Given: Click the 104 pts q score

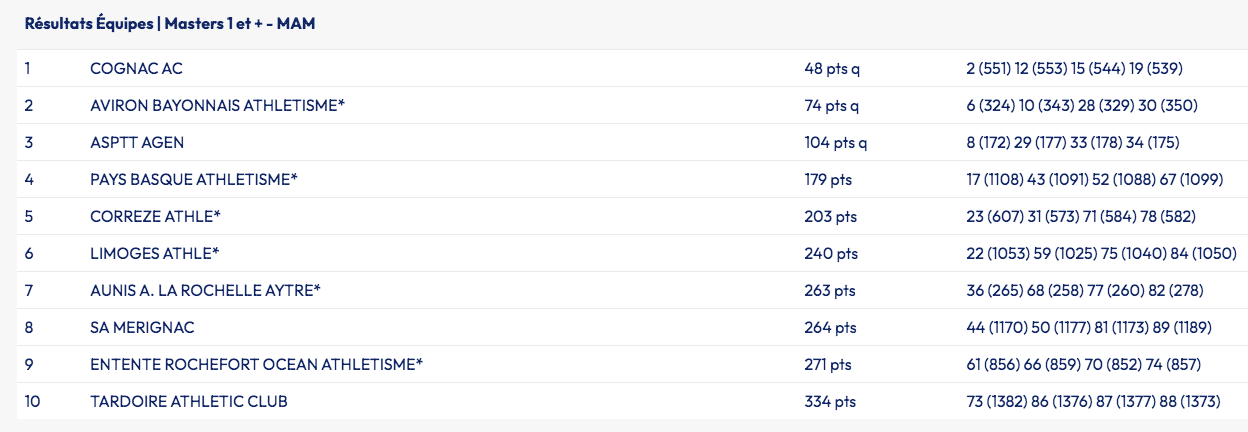Looking at the screenshot, I should point(835,143).
